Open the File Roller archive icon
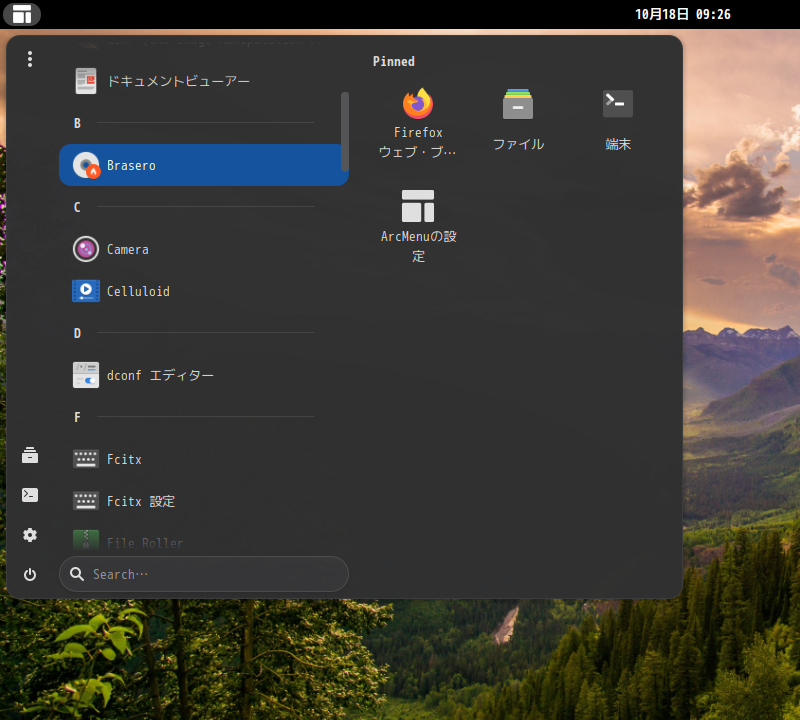Viewport: 800px width, 720px height. 86,540
